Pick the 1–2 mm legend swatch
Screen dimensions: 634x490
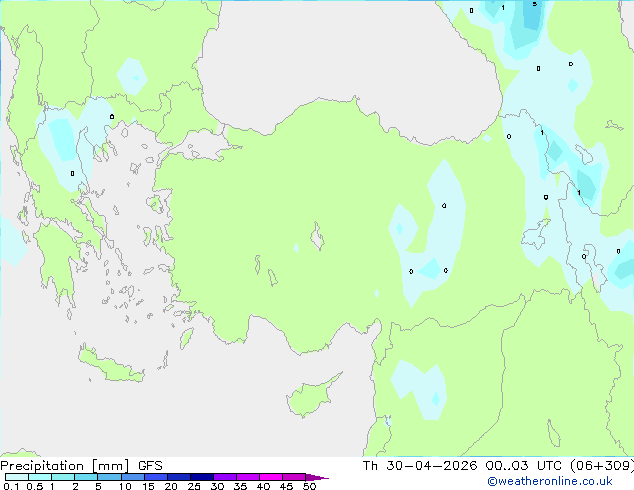point(63,477)
